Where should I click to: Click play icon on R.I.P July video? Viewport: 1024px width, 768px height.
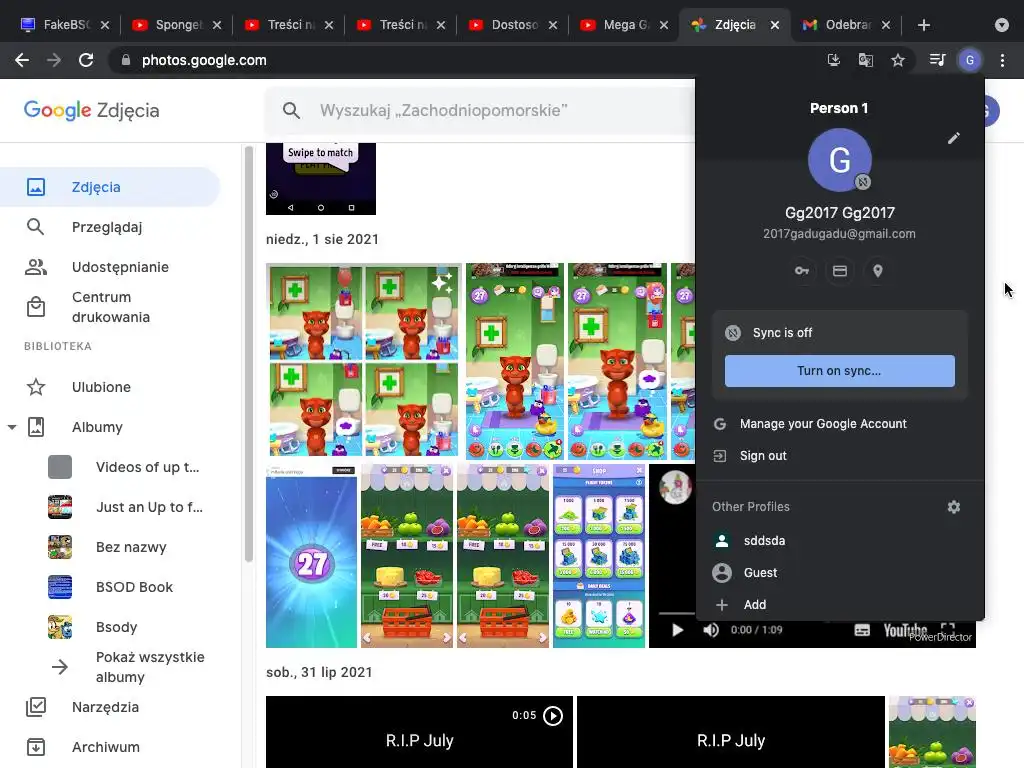552,716
